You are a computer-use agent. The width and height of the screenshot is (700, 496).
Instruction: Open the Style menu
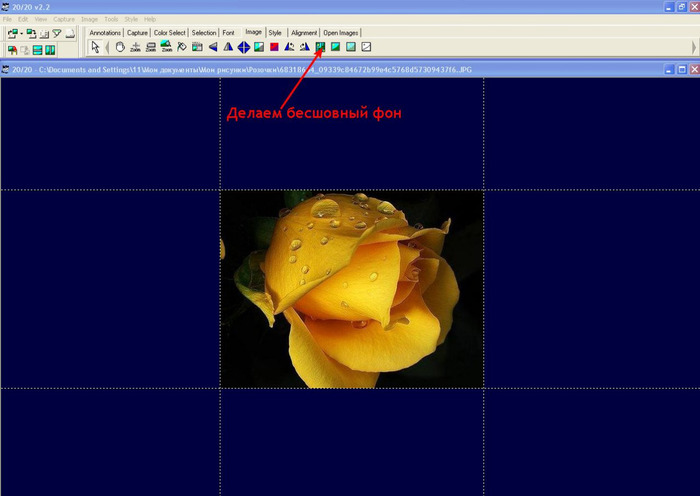(131, 19)
